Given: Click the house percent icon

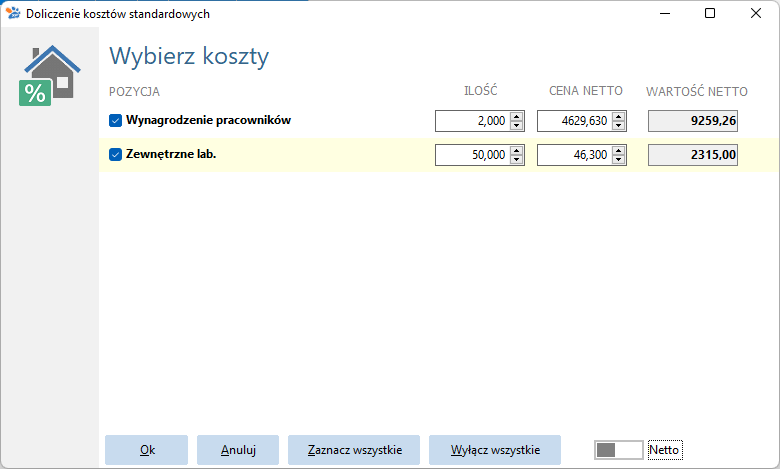Looking at the screenshot, I should click(x=50, y=76).
